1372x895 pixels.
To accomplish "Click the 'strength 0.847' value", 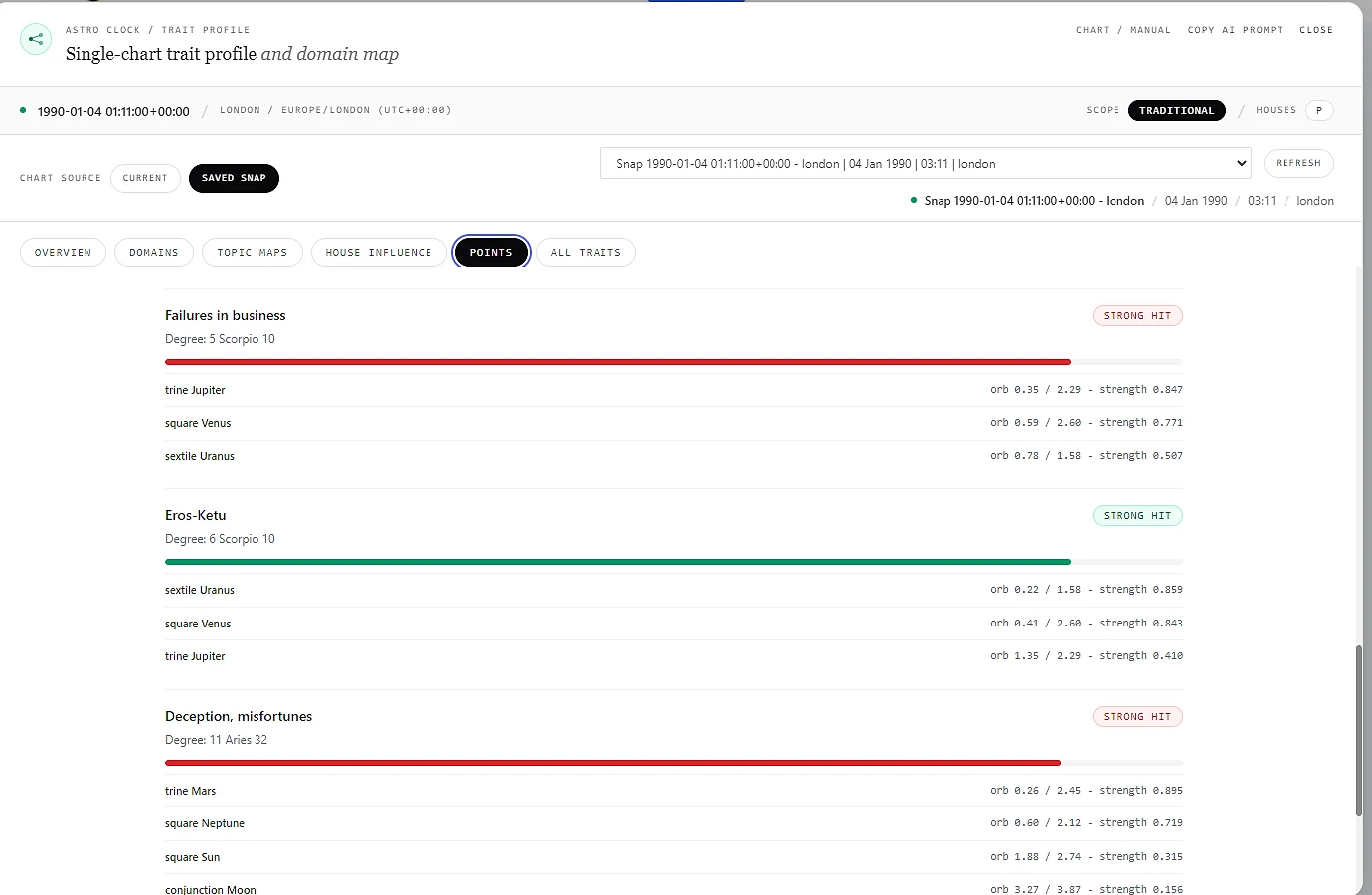I will click(x=1140, y=390).
